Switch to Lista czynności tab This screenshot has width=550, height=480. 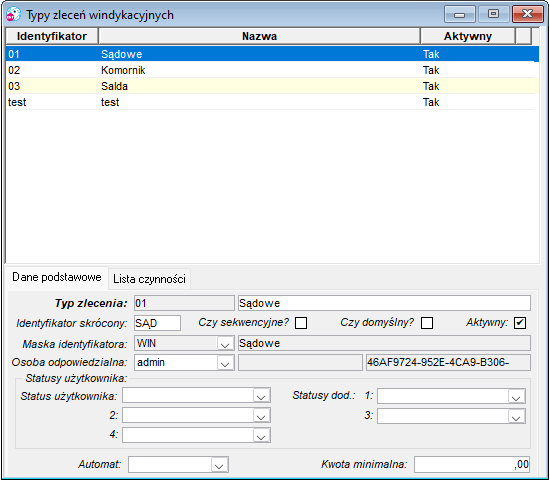pyautogui.click(x=149, y=279)
